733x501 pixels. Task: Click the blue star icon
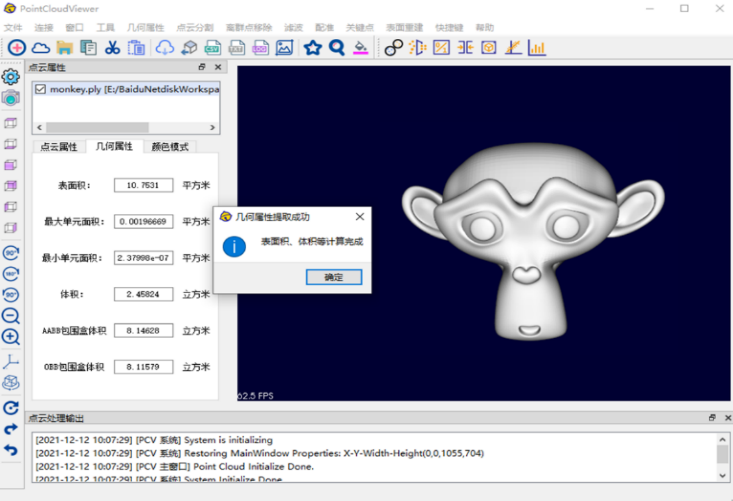tap(312, 48)
